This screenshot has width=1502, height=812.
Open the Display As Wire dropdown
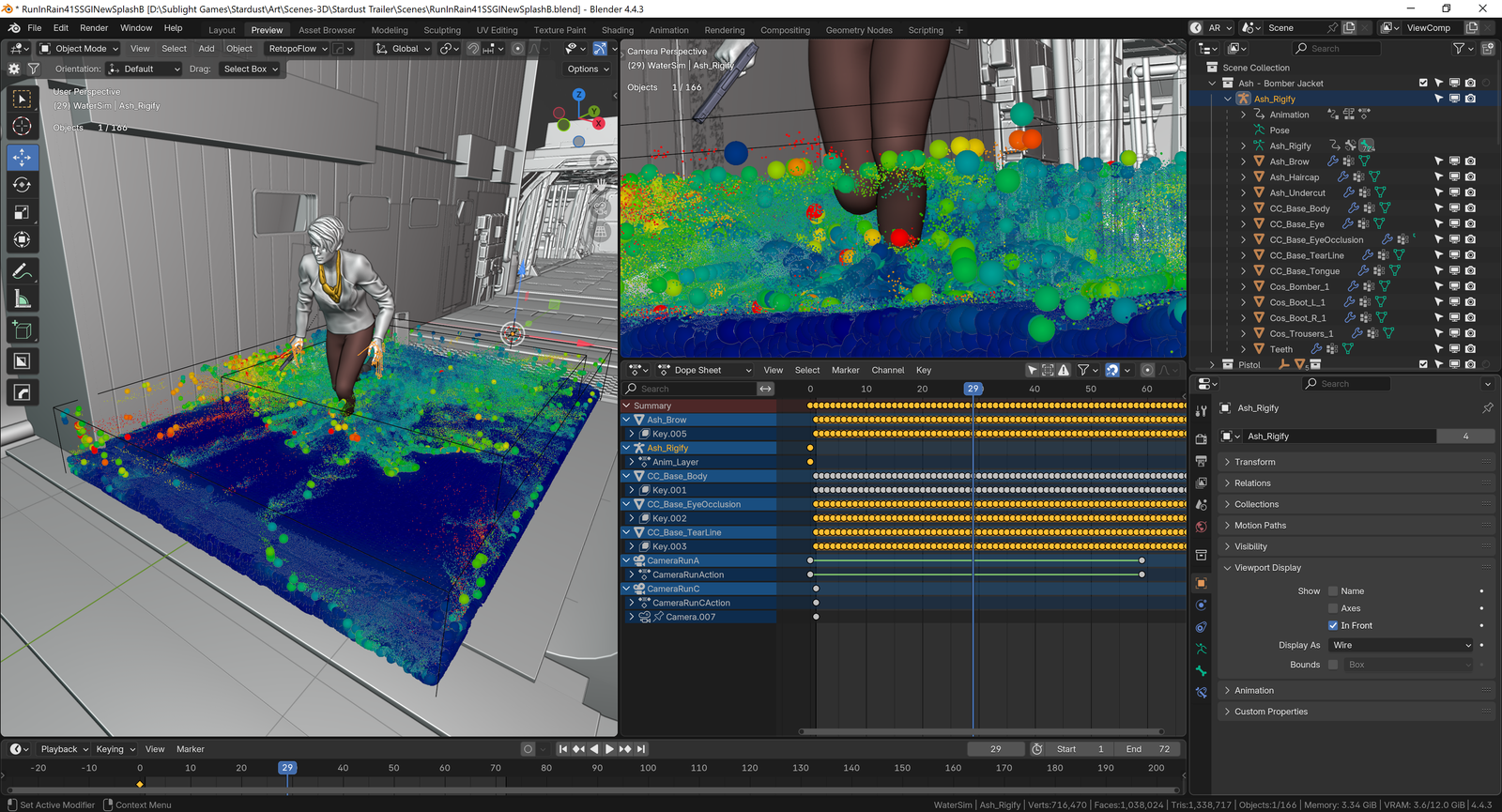click(1401, 645)
